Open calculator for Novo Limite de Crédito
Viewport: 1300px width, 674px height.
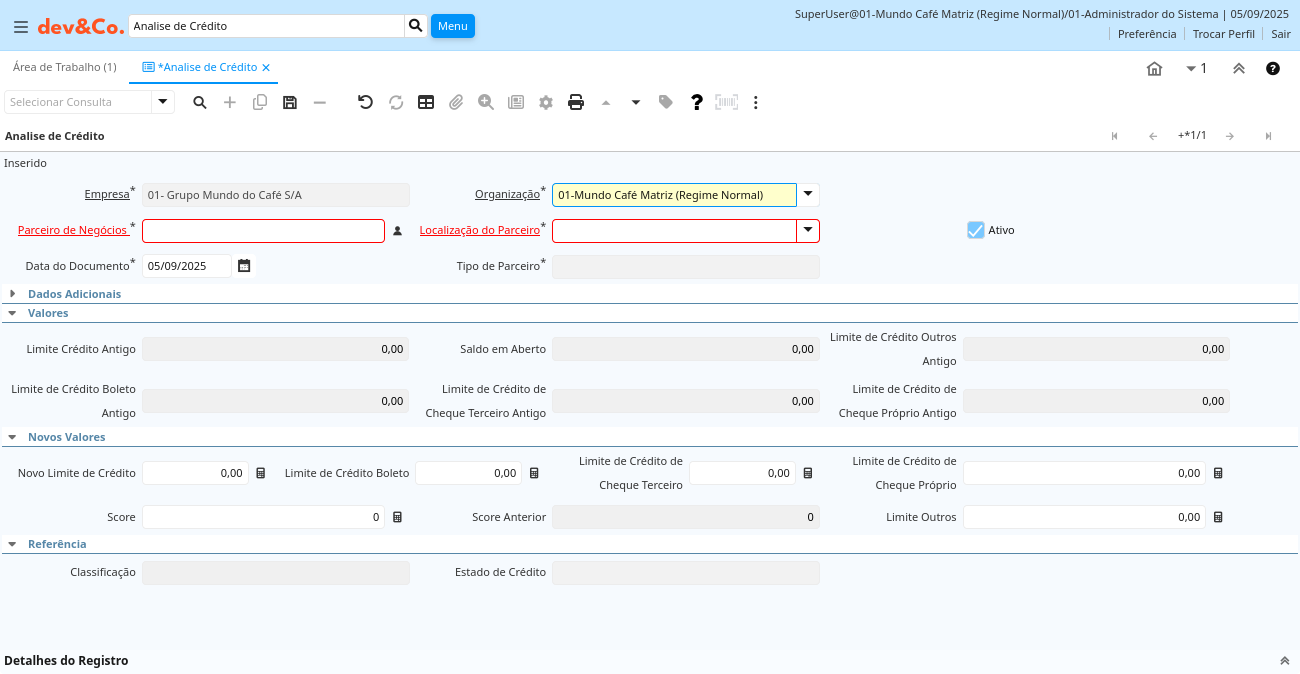tap(261, 473)
